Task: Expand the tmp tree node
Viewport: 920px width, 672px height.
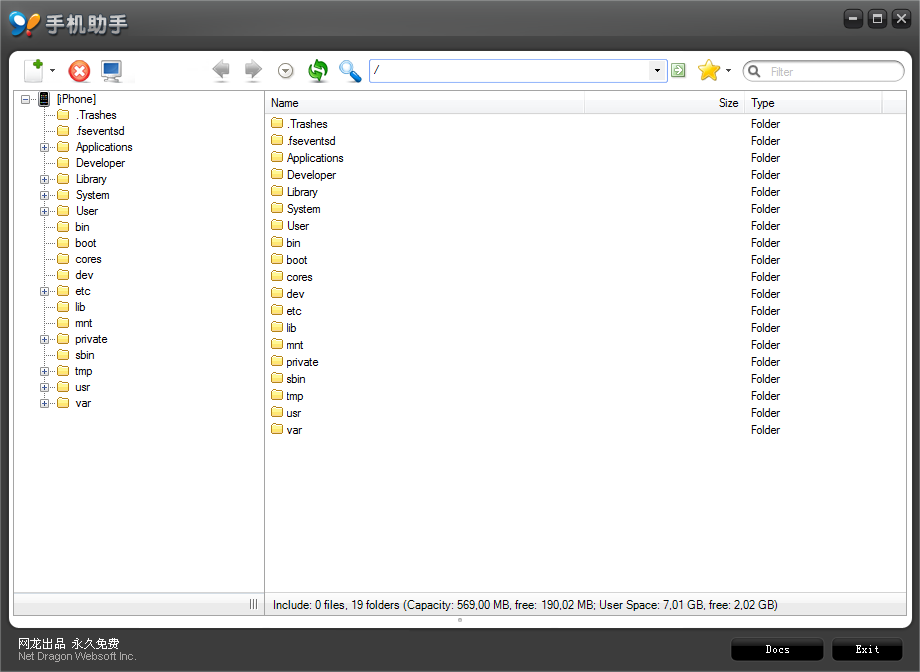Action: tap(44, 372)
